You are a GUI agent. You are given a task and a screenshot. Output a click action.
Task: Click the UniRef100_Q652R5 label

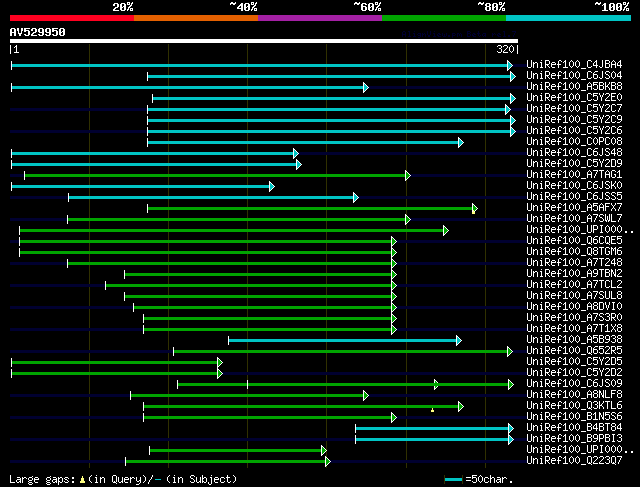point(574,351)
